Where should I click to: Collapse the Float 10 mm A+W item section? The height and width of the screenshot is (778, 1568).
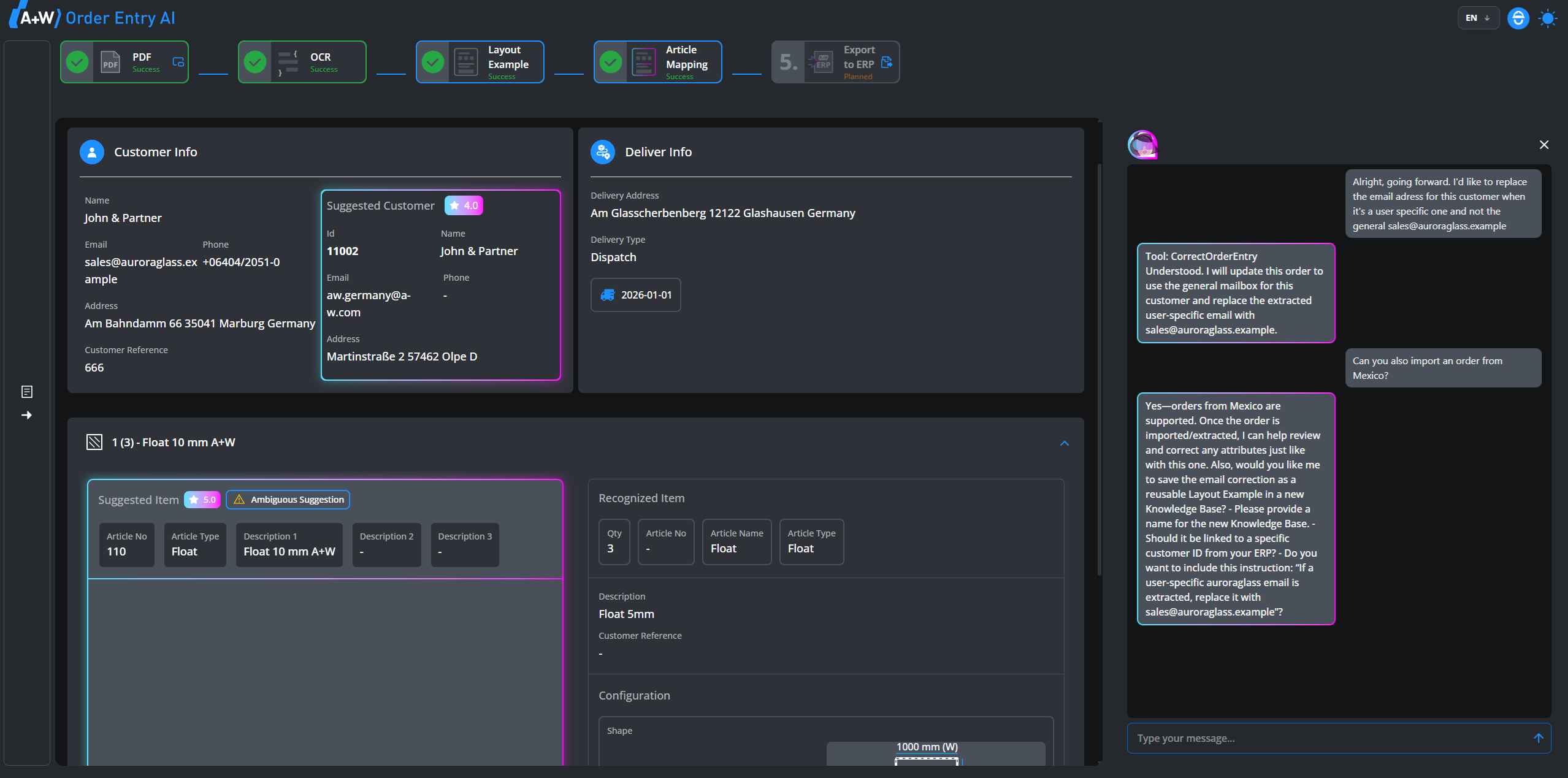coord(1065,443)
